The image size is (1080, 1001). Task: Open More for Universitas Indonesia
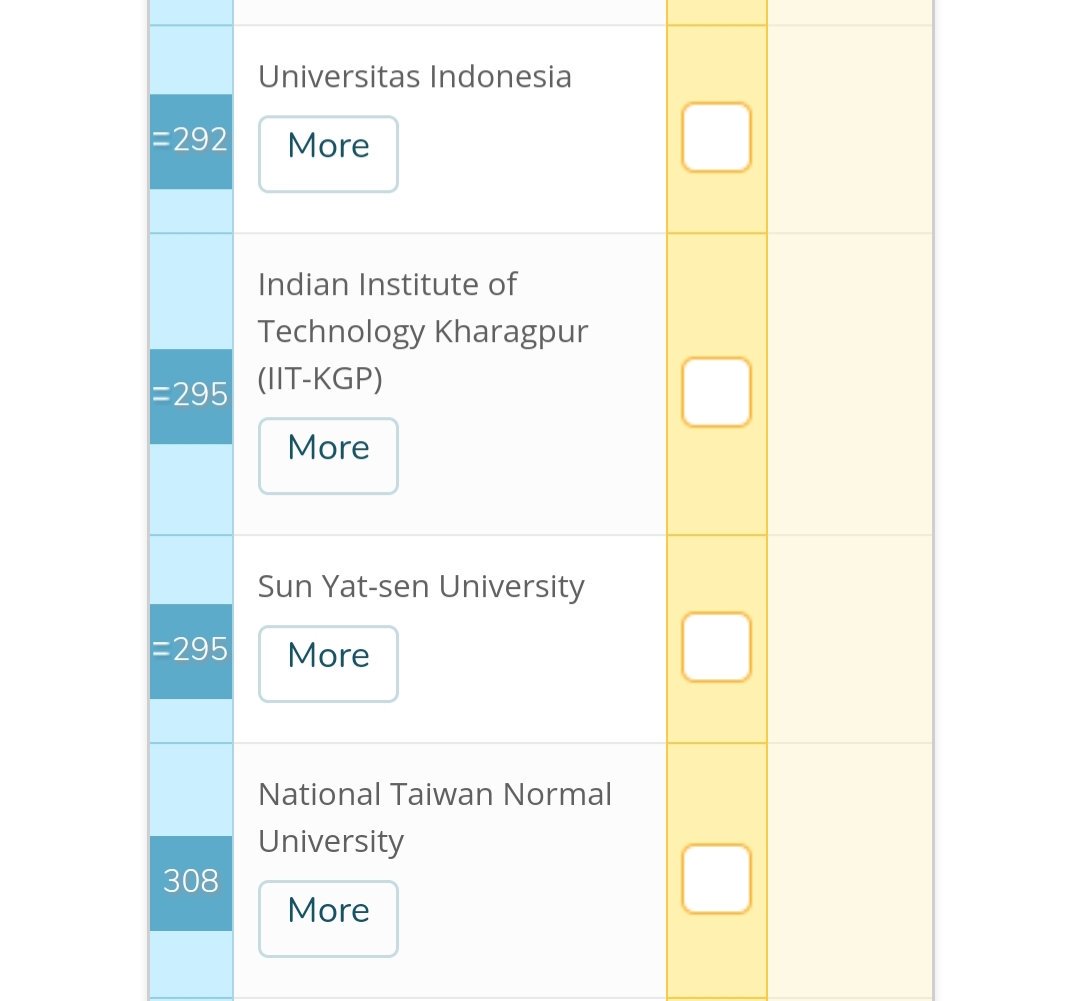click(x=329, y=154)
